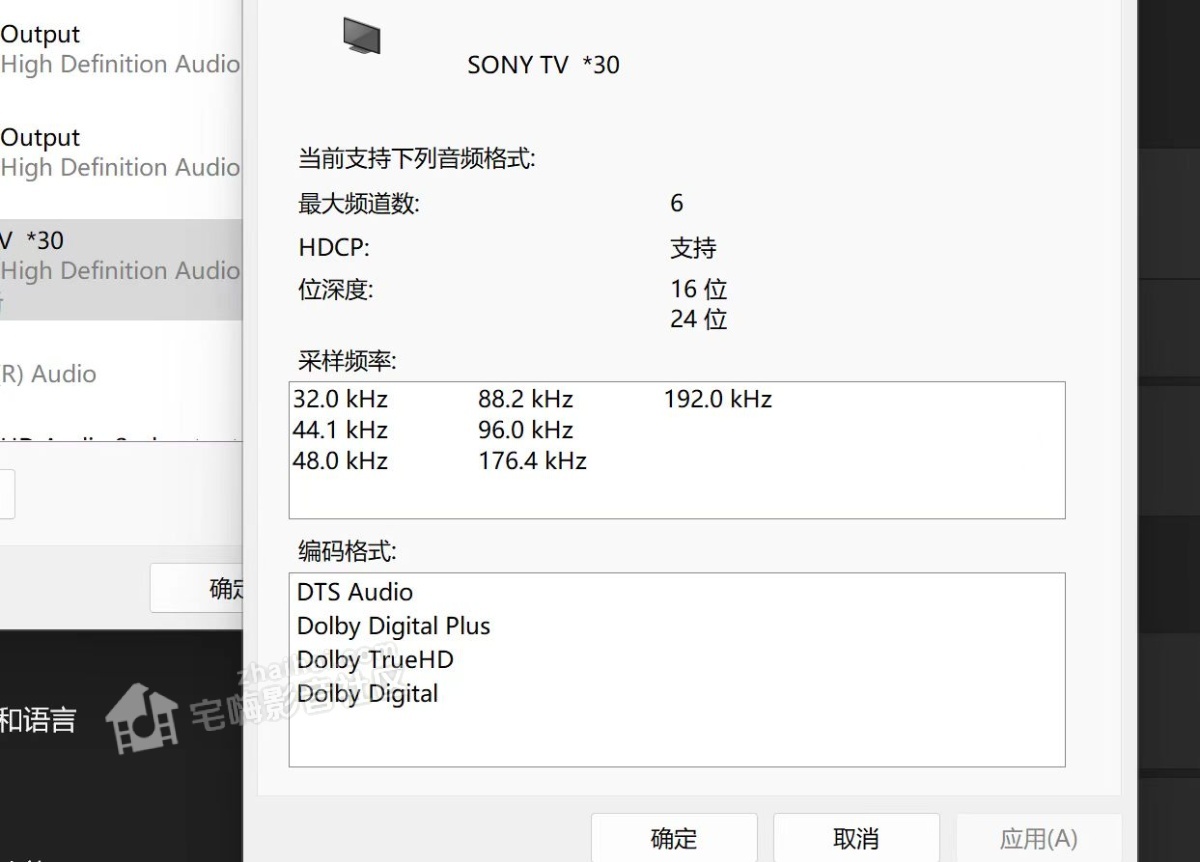Click the HDCP value 支持

pos(693,248)
